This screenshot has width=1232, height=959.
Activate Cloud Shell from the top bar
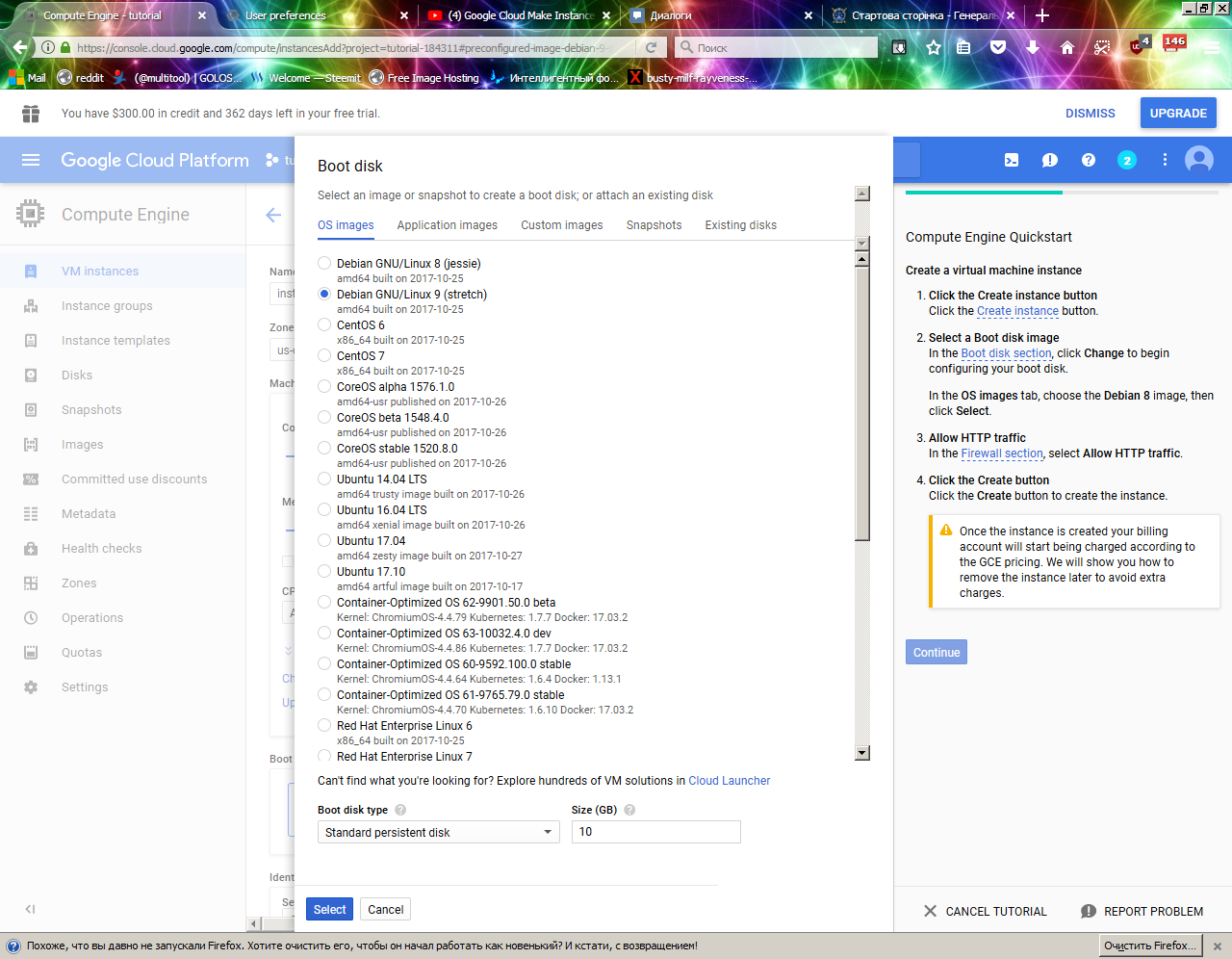(1012, 160)
